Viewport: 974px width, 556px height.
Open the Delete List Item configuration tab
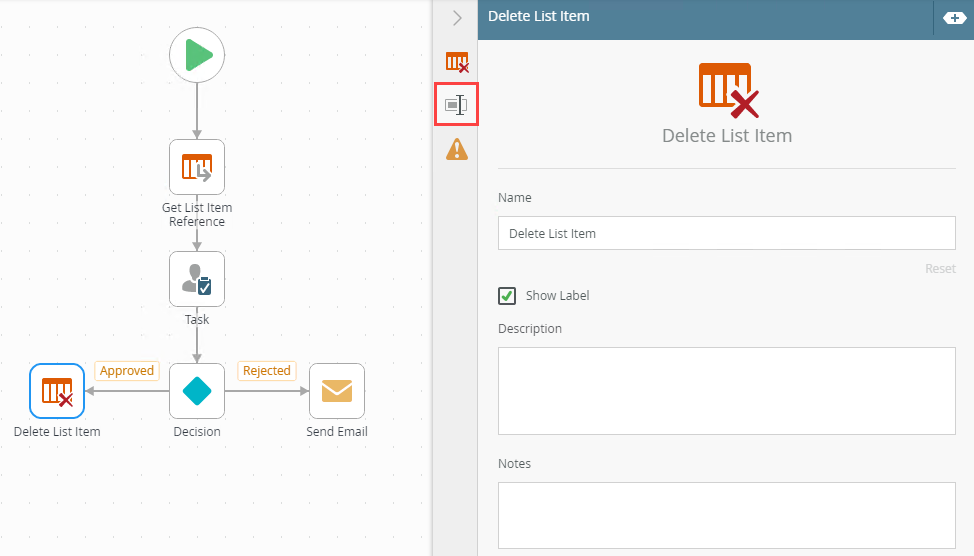click(456, 62)
